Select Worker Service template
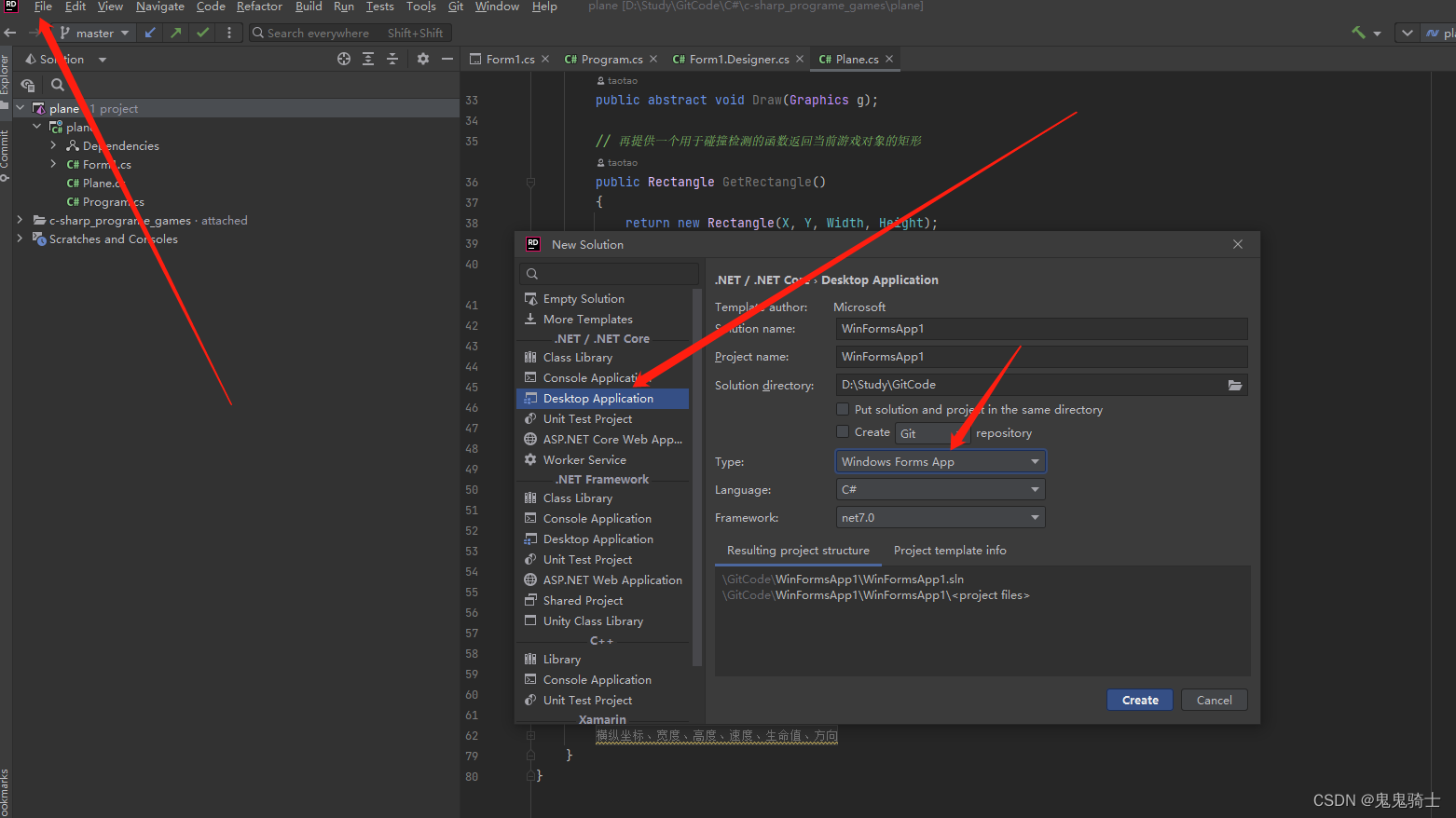 (x=603, y=459)
